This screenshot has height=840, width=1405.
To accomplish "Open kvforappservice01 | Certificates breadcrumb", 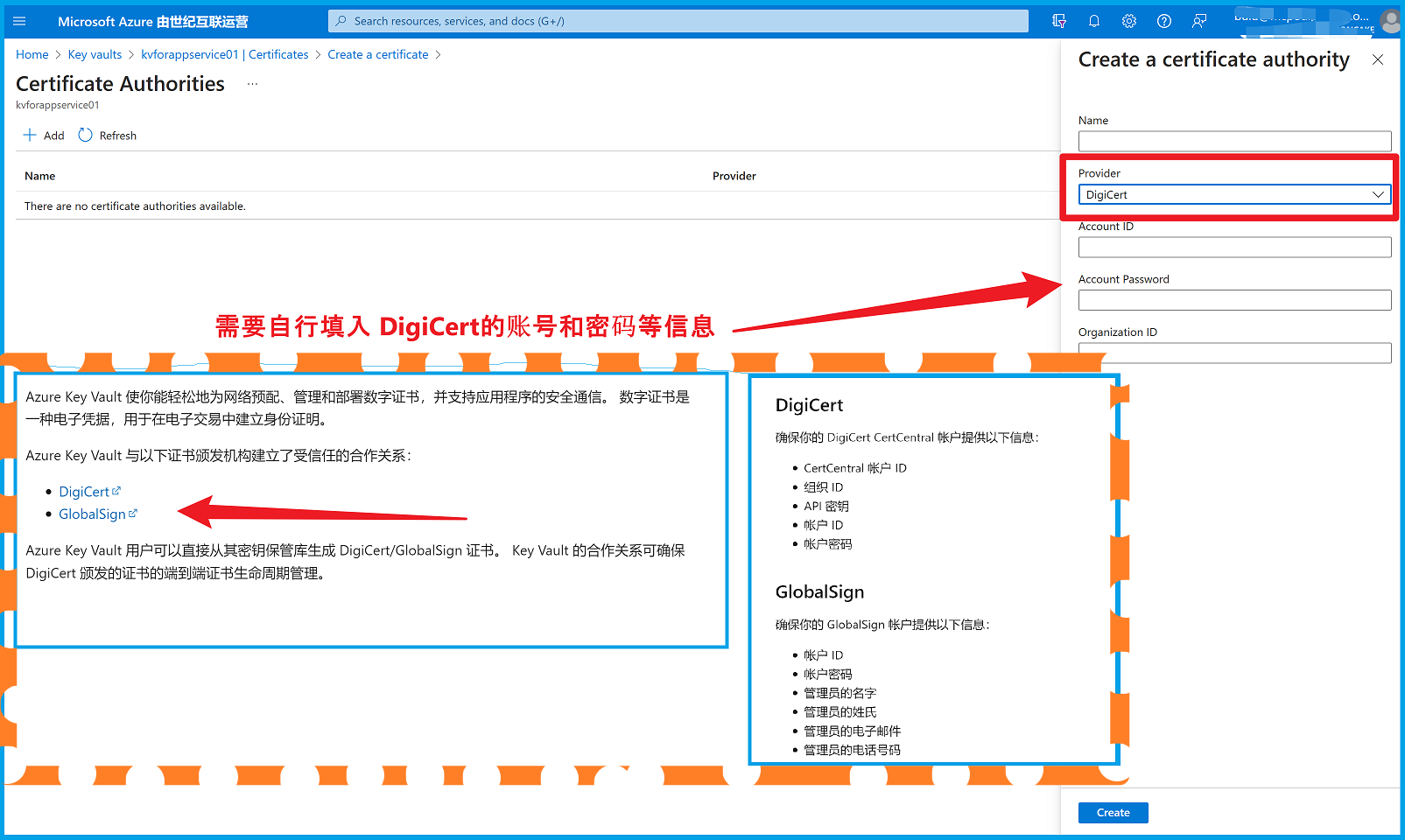I will tap(224, 54).
